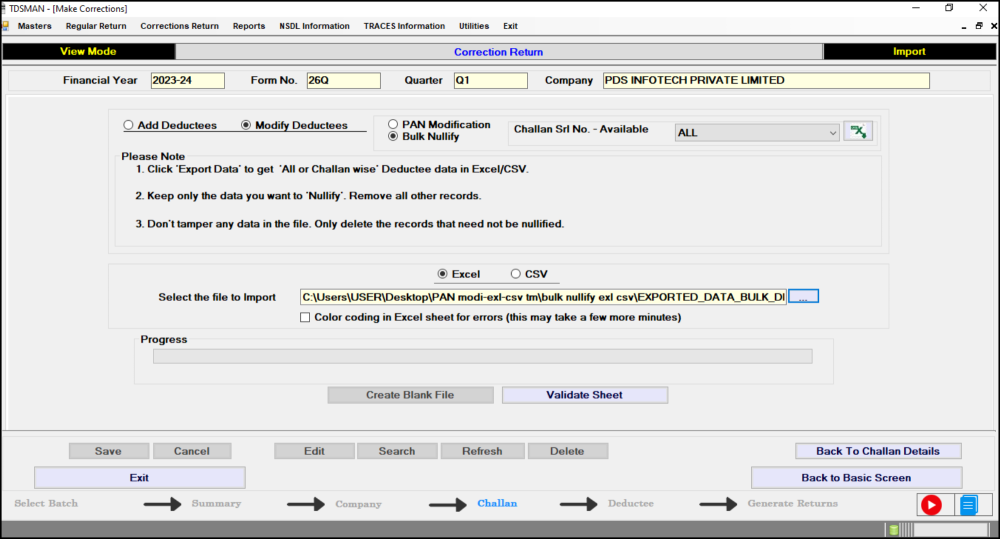Click the Create Blank File button
The height and width of the screenshot is (539, 1000).
click(x=410, y=395)
